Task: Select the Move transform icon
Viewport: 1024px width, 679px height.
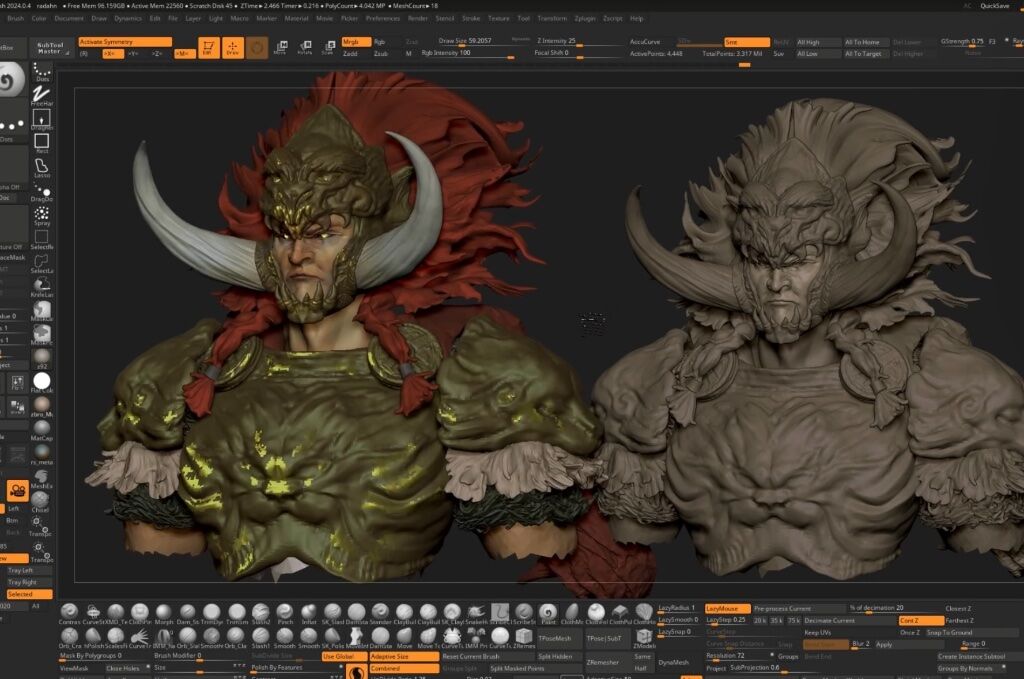Action: pos(281,47)
